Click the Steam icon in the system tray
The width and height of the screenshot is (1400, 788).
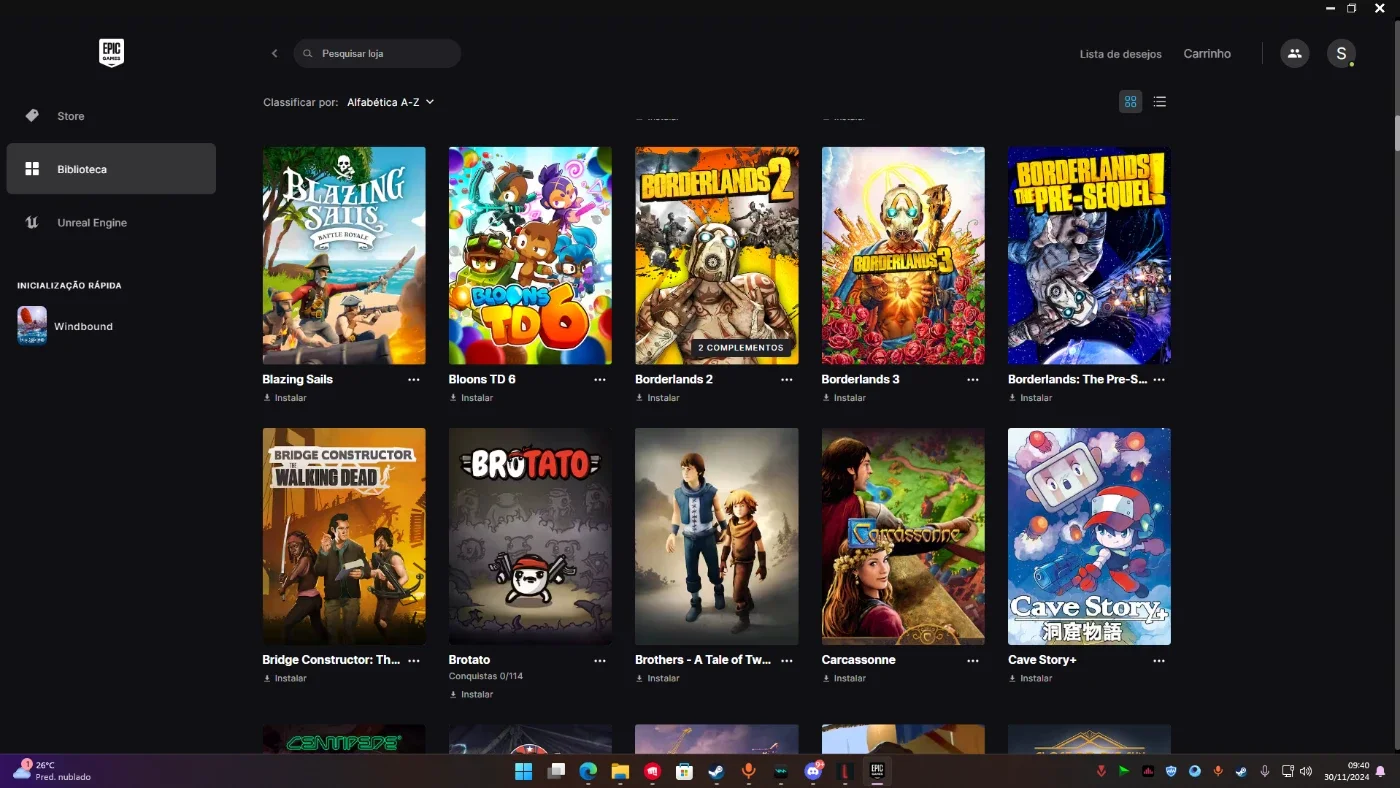tap(1241, 771)
